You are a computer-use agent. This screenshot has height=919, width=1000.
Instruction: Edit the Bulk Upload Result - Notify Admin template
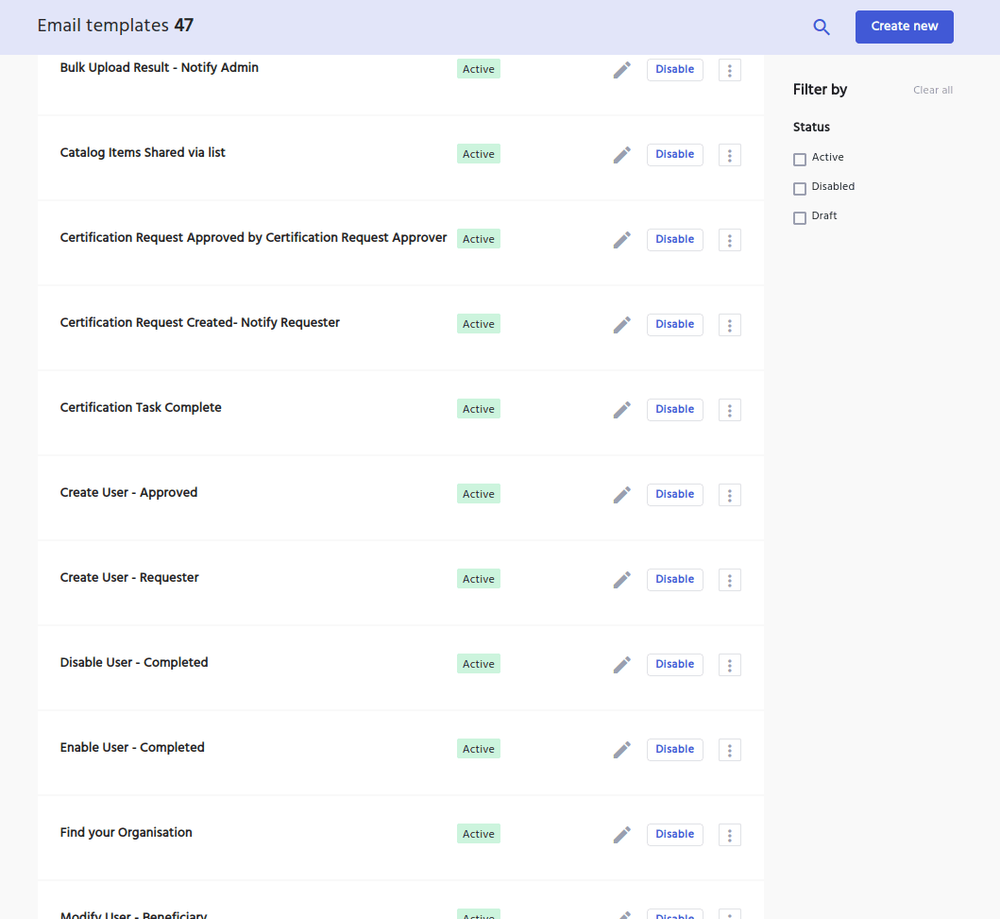point(621,69)
